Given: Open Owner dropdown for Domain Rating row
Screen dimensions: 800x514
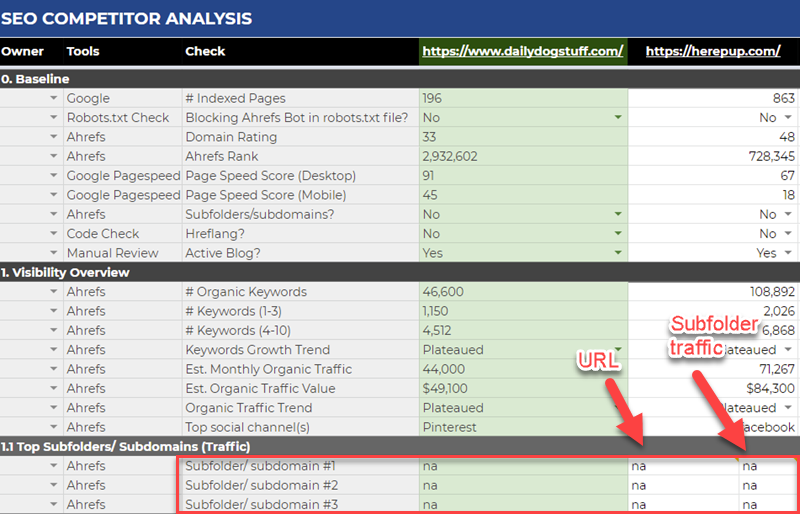Looking at the screenshot, I should click(x=53, y=138).
